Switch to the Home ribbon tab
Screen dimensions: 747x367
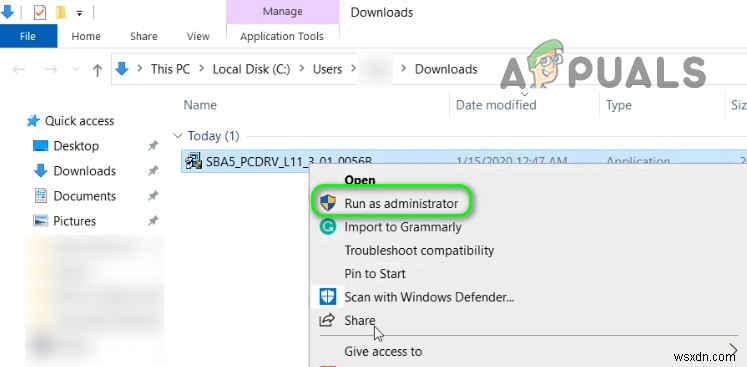(x=86, y=36)
